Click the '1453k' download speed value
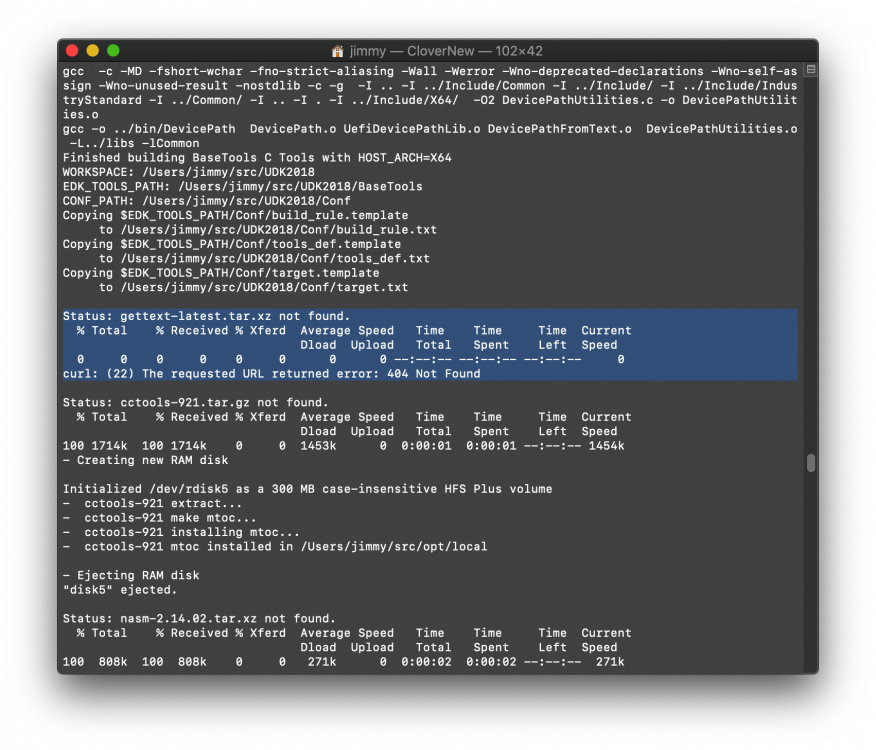The image size is (876, 750). (x=318, y=446)
